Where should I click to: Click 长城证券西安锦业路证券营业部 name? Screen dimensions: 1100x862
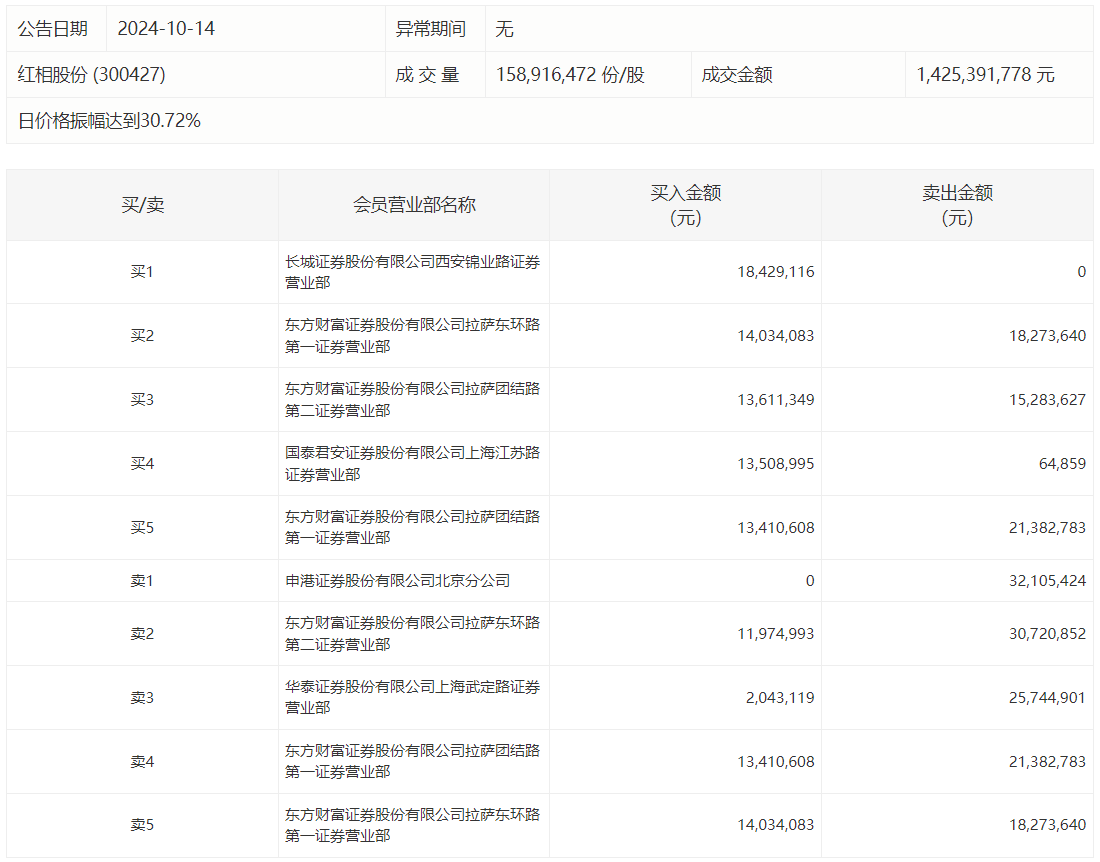(412, 272)
